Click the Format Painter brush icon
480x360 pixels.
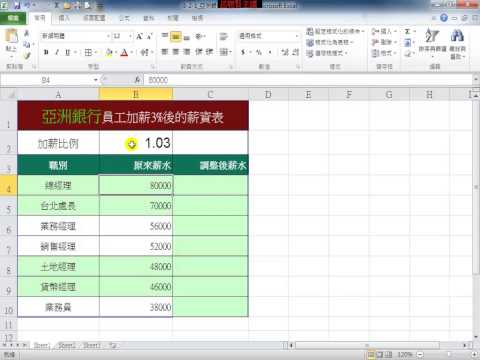tap(27, 56)
